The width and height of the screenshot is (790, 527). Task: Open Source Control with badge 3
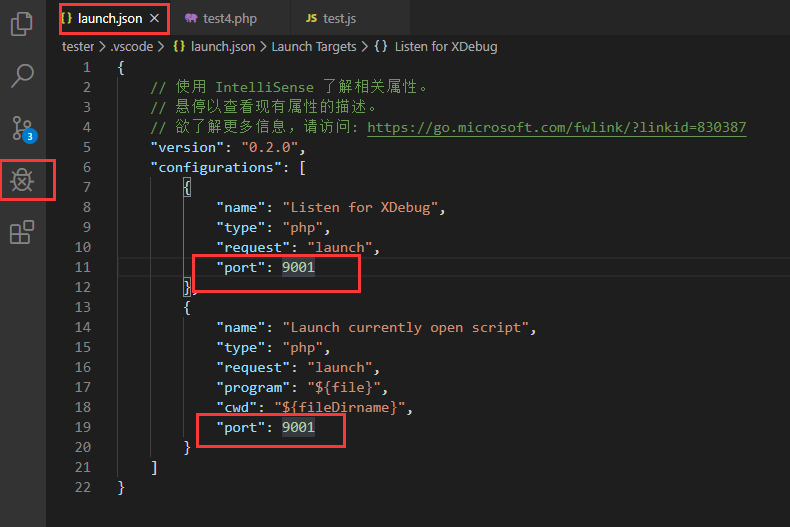24,129
